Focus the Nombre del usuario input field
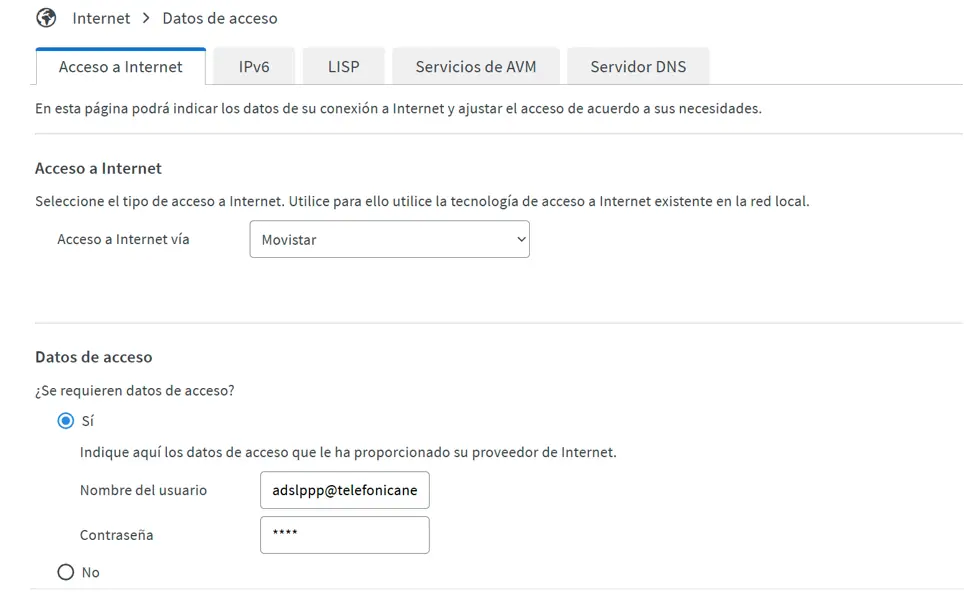Image resolution: width=970 pixels, height=603 pixels. (x=345, y=490)
